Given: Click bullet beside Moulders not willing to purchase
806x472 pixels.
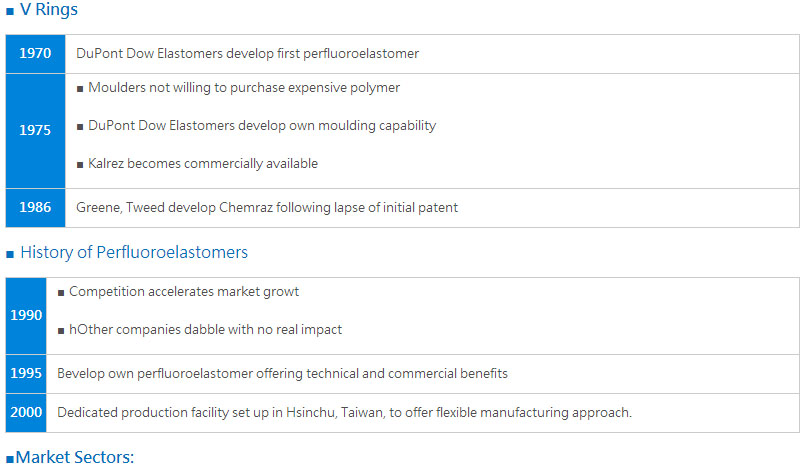Looking at the screenshot, I should click(x=80, y=89).
